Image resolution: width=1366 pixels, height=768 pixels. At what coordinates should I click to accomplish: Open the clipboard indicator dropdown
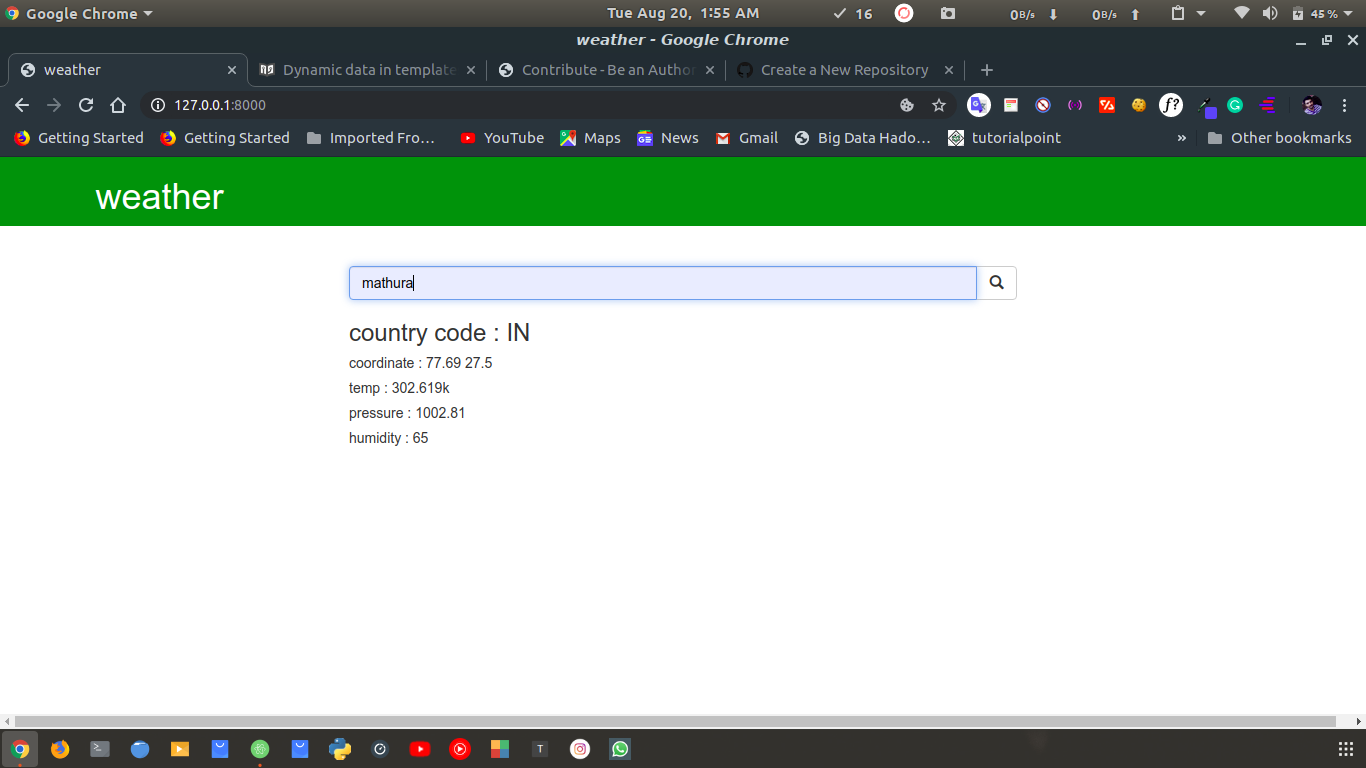click(x=1188, y=14)
